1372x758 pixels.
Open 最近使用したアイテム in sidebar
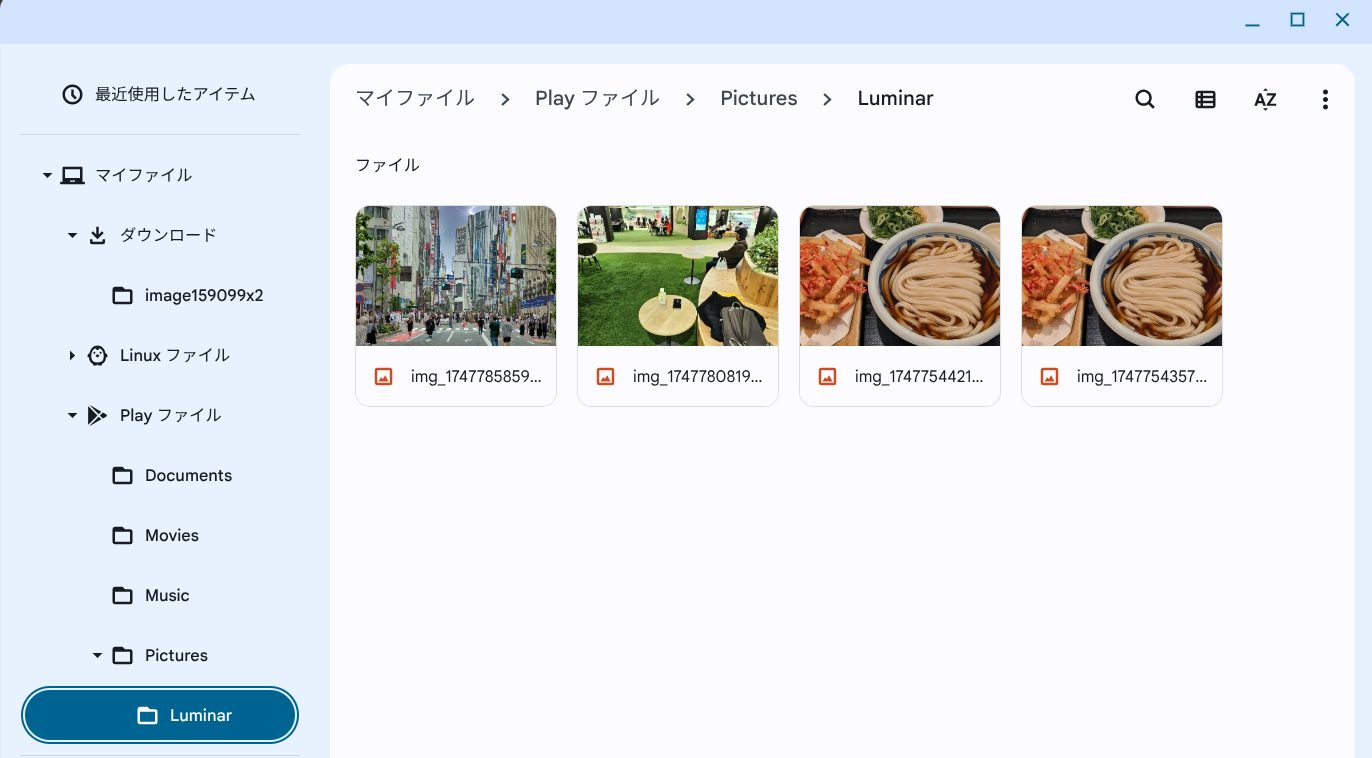[x=175, y=95]
